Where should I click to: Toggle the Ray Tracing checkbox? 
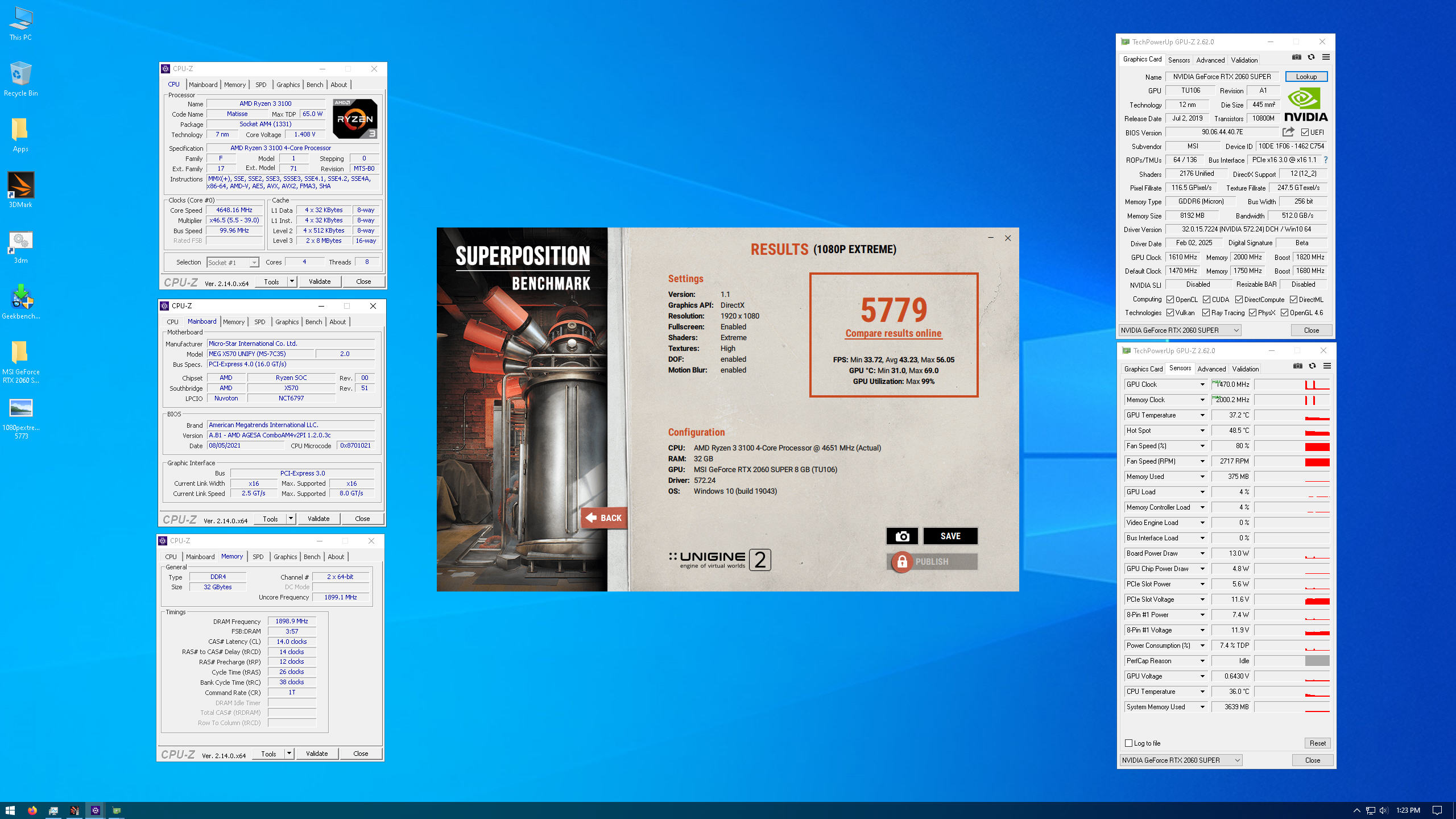pos(1206,312)
